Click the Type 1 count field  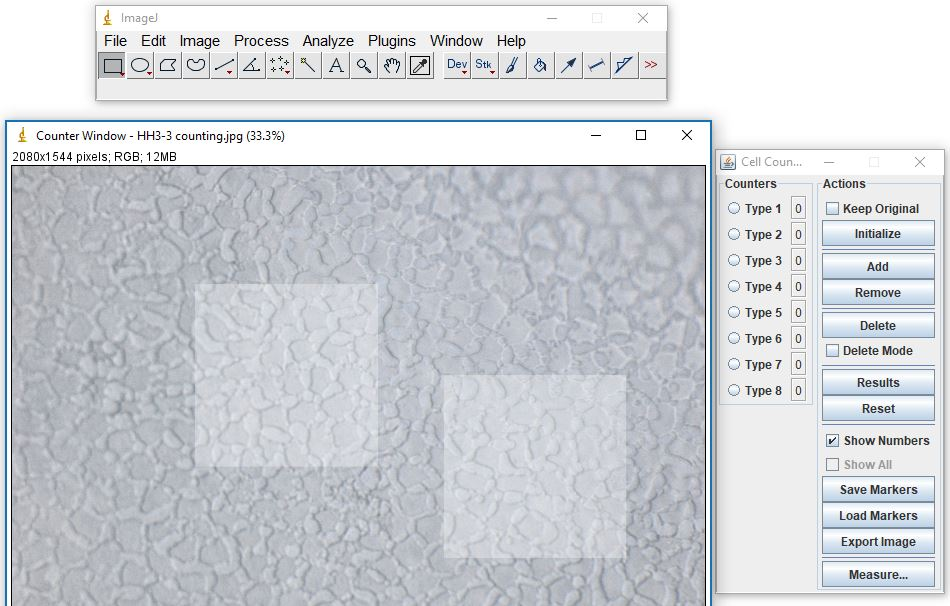(798, 209)
